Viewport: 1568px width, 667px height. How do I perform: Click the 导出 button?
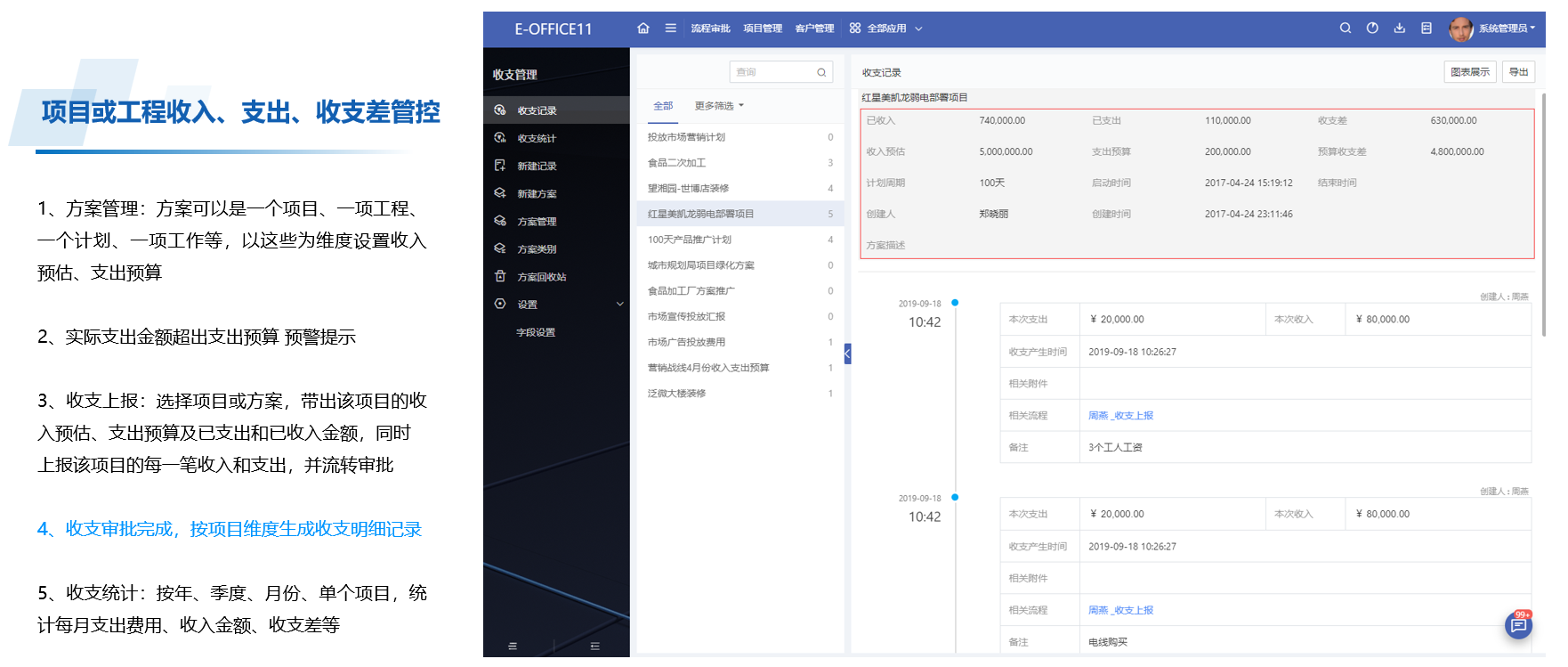coord(1518,72)
